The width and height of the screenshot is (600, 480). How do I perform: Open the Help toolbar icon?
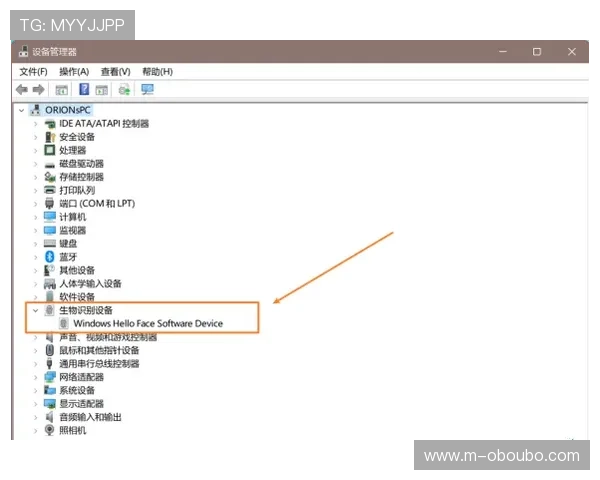(84, 90)
